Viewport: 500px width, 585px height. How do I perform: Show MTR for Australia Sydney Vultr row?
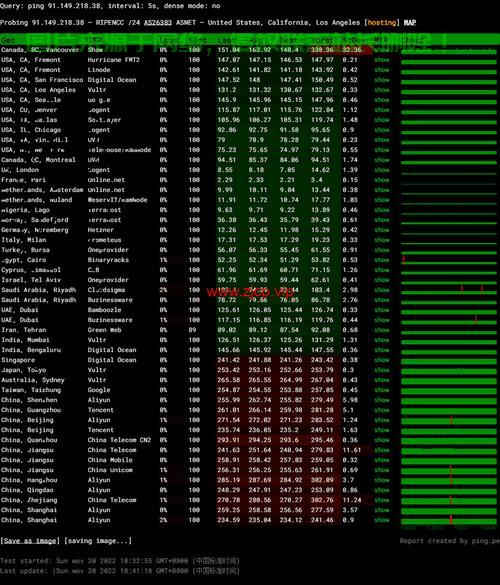point(382,380)
